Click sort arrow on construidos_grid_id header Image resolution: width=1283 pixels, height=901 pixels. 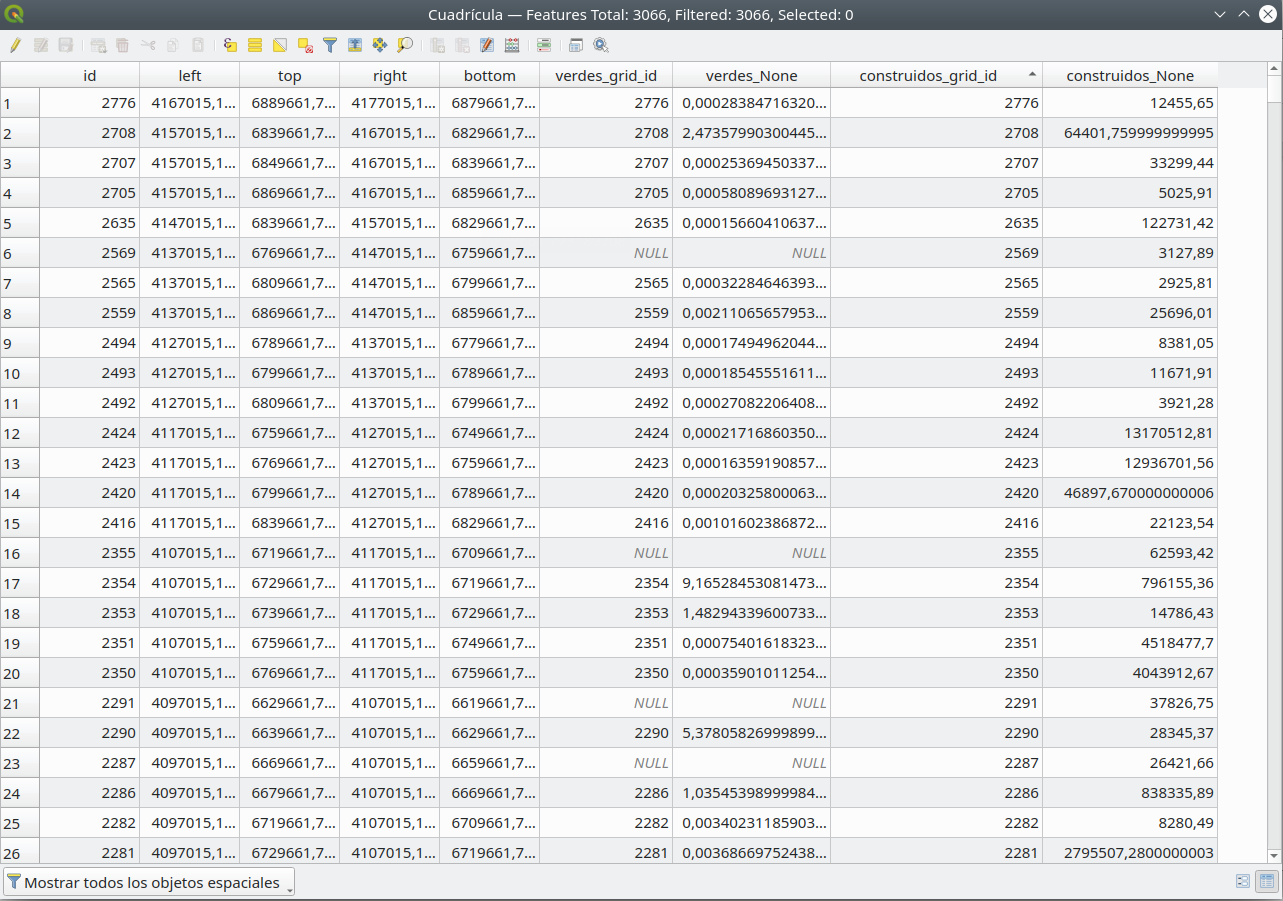[x=1032, y=75]
